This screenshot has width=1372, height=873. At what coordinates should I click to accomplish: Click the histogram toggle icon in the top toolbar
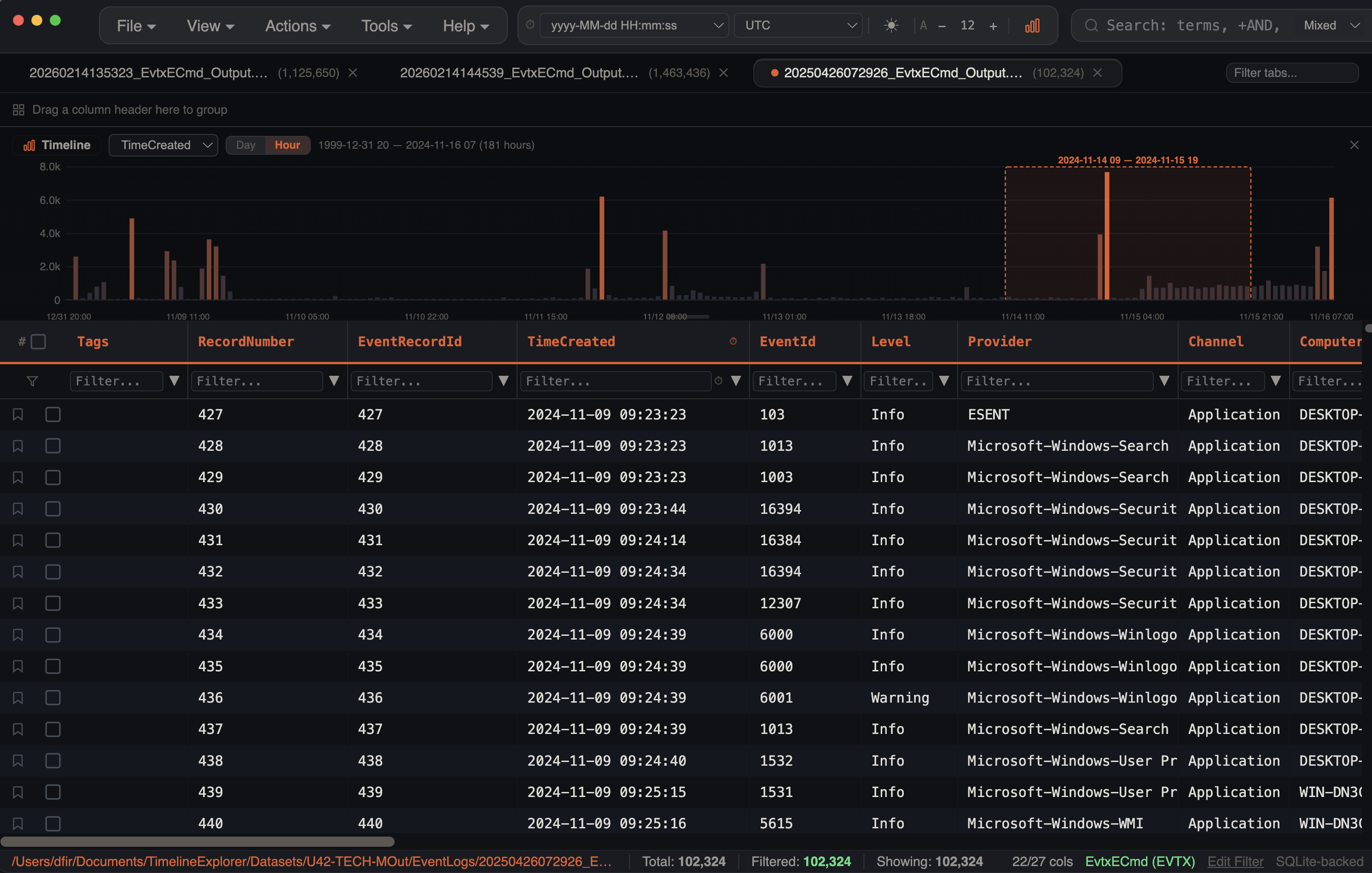coord(1032,25)
